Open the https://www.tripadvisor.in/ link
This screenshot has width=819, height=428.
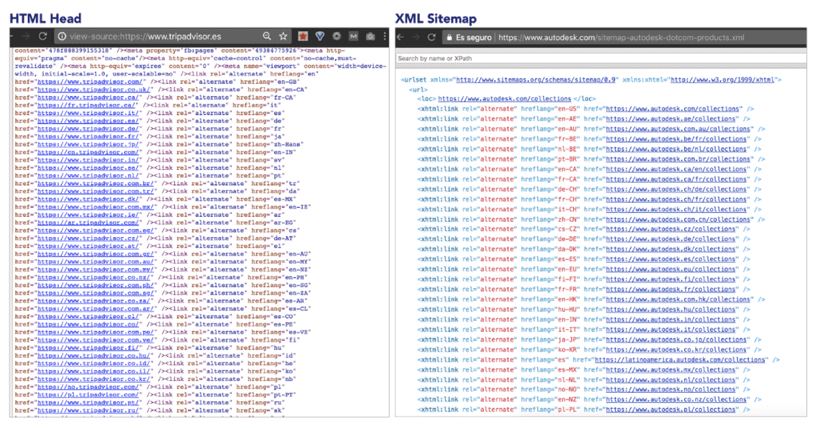[x=89, y=160]
